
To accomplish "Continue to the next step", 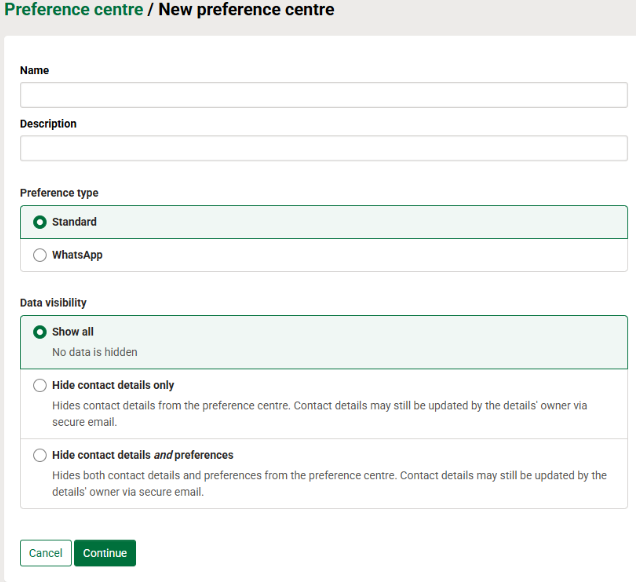I will (x=105, y=553).
